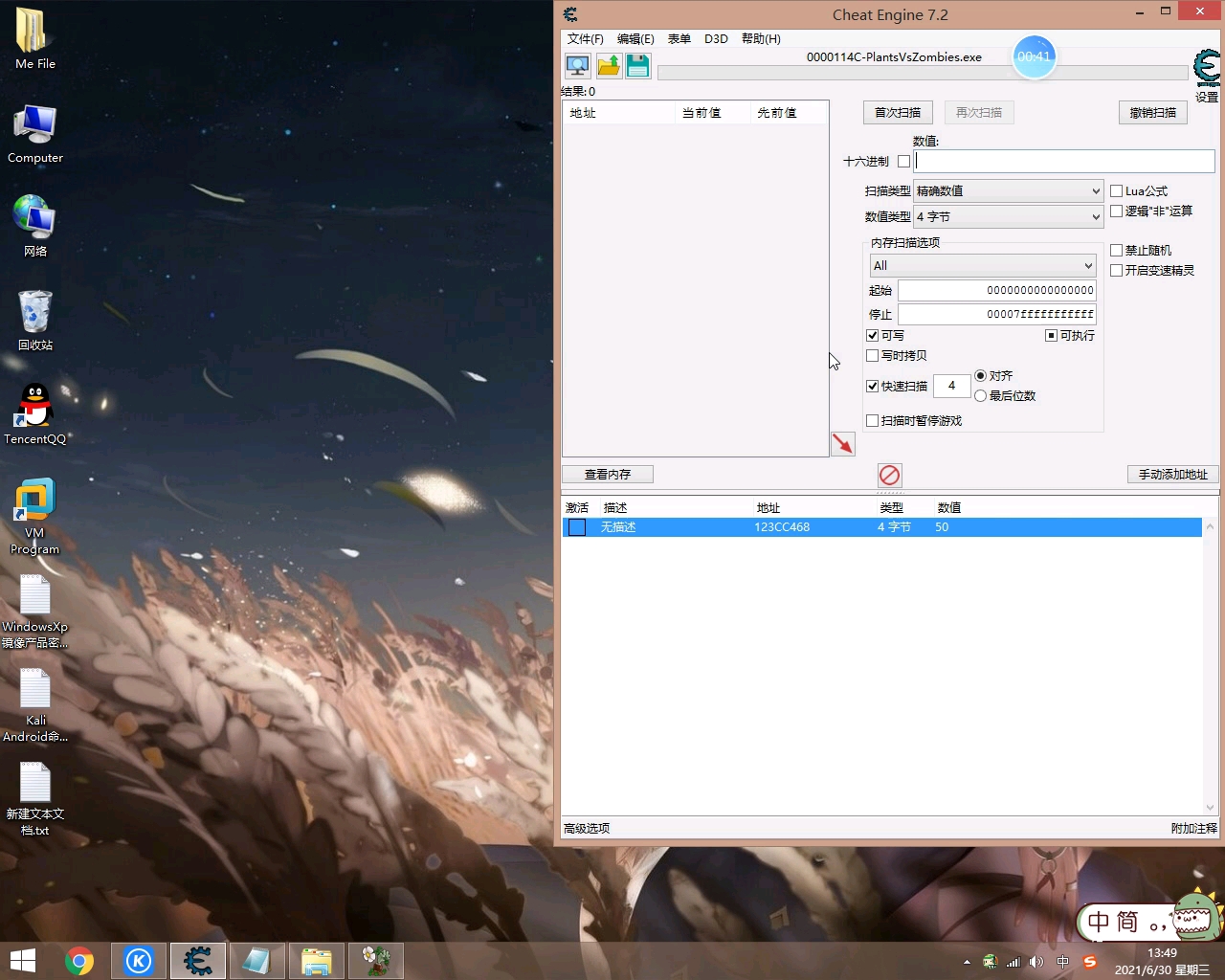Screen dimensions: 1225x980
Task: Click the 再次扫描 next scan button
Action: pos(978,113)
